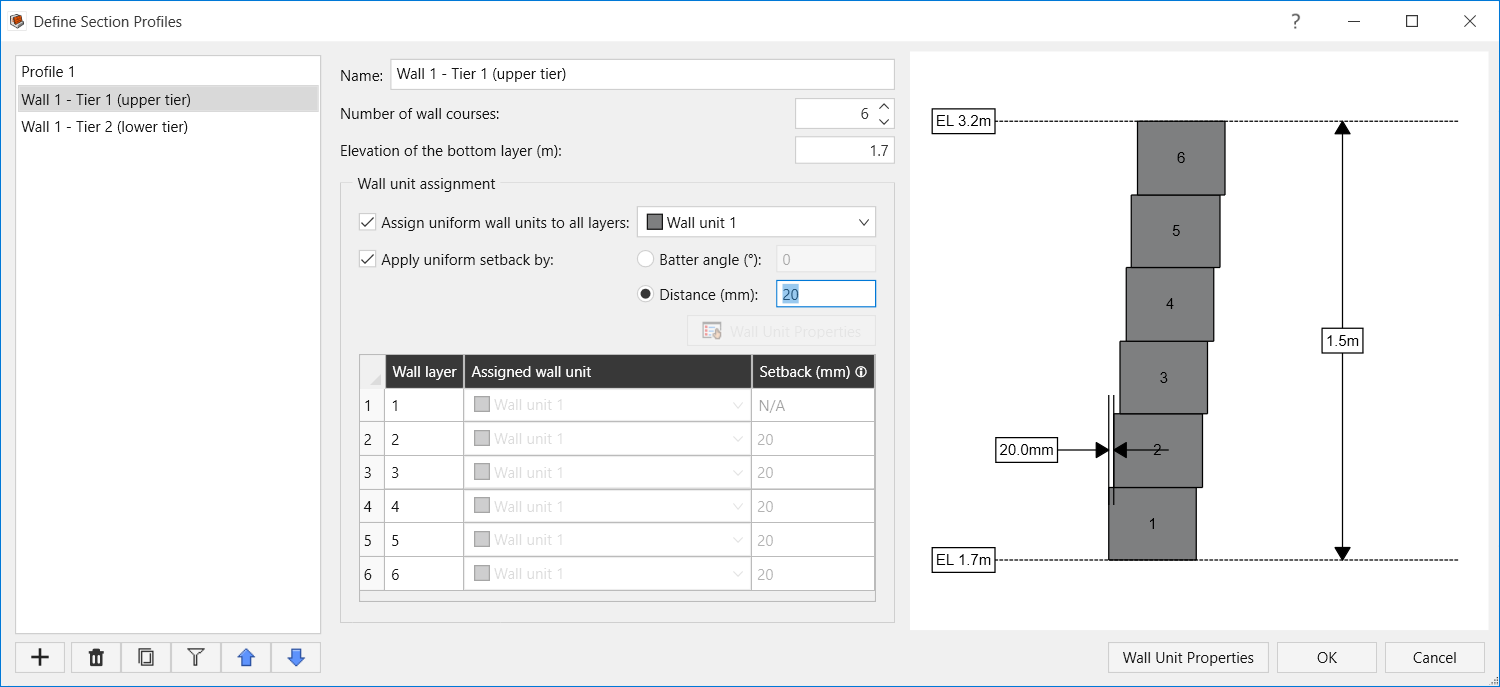Click the Assigned wall unit column header

[608, 371]
